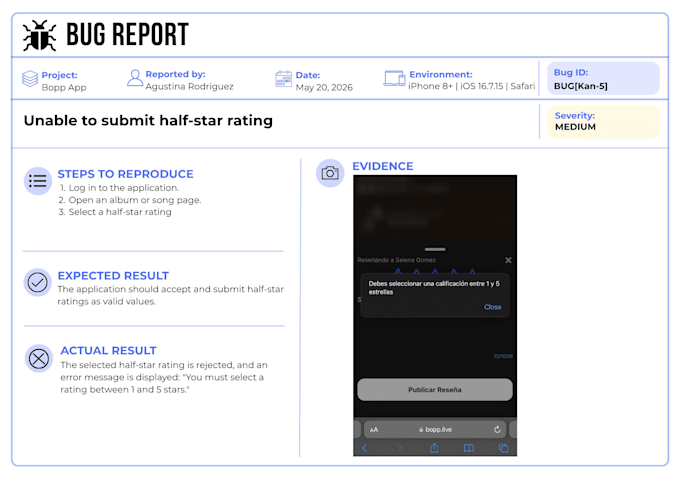Screen dimensions: 680x481
Task: Click the actual result description paragraph
Action: [164, 377]
